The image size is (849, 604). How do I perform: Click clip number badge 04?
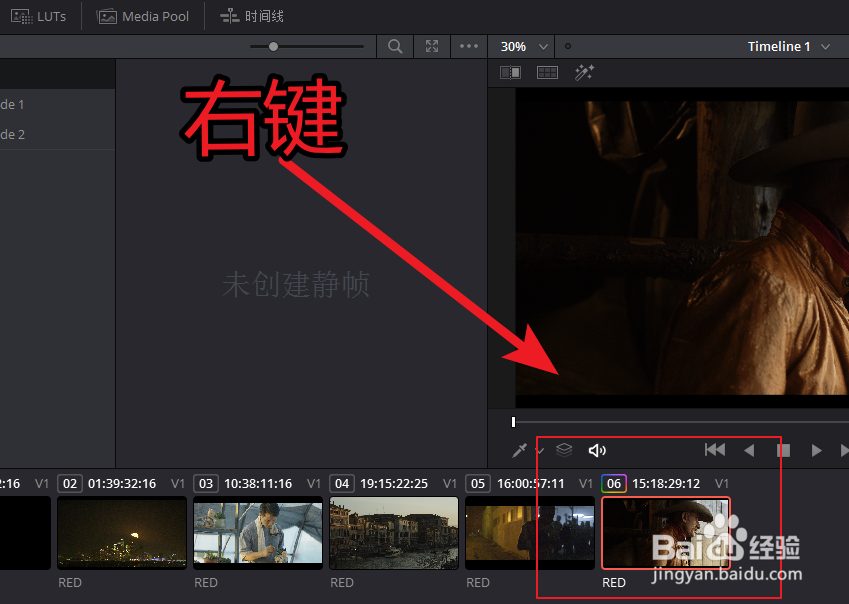click(342, 483)
